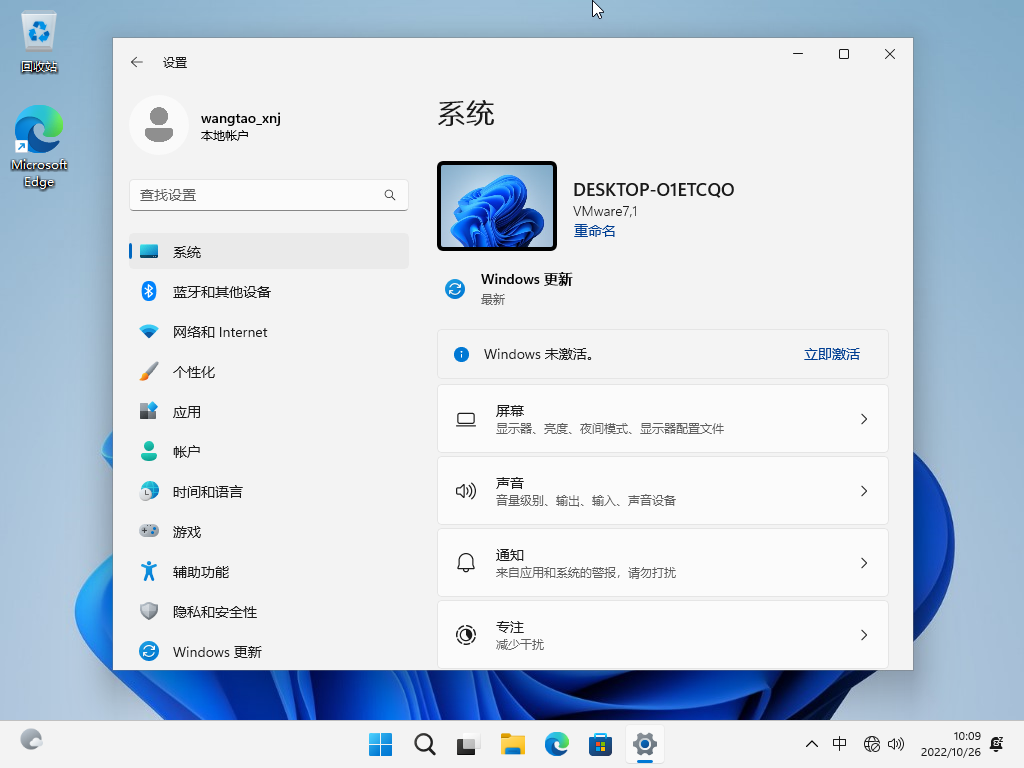Open 时间和语言 settings
This screenshot has height=768, width=1024.
pos(268,492)
